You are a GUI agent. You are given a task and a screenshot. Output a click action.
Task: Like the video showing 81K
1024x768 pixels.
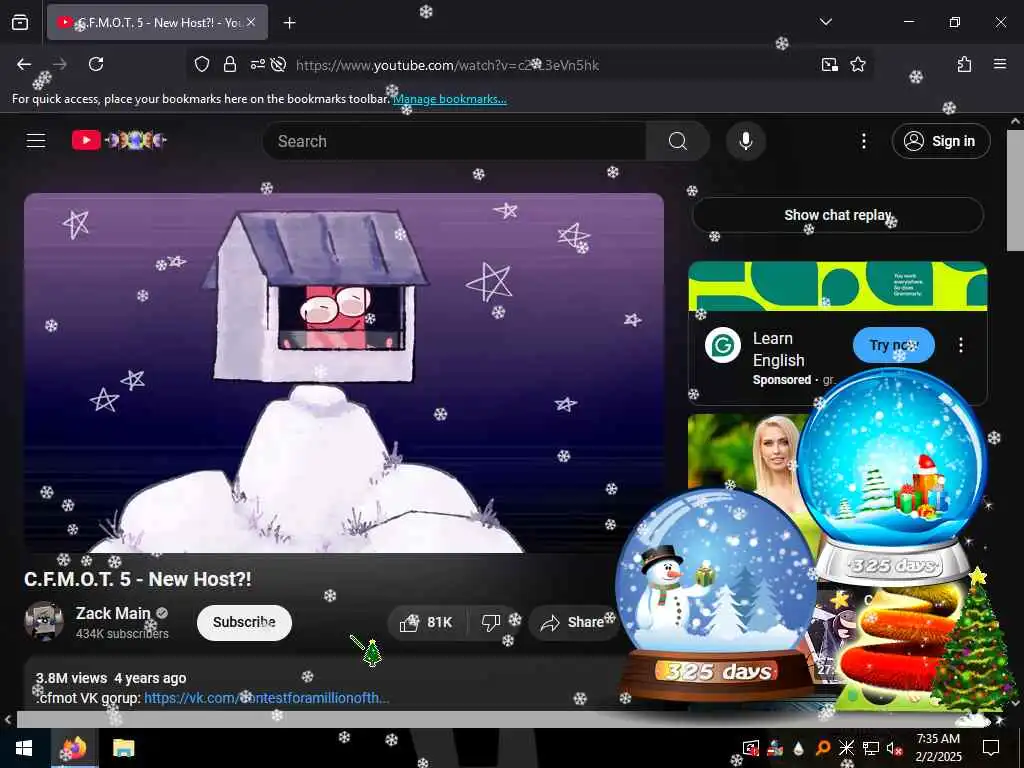click(427, 622)
